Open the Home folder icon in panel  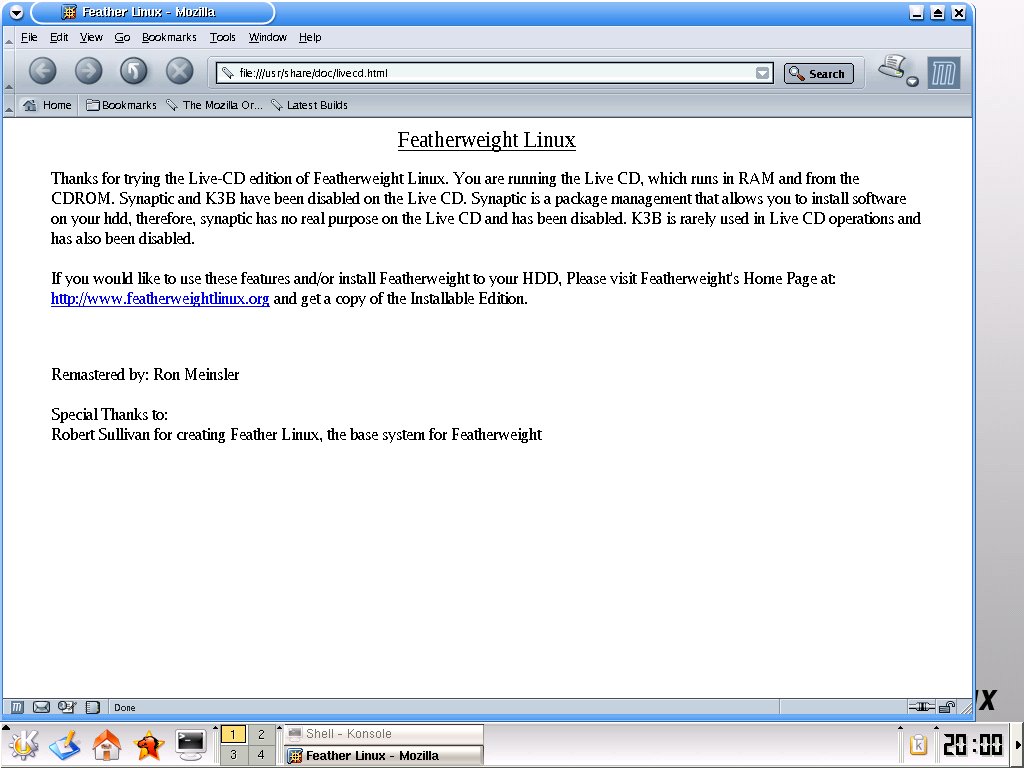click(x=106, y=745)
